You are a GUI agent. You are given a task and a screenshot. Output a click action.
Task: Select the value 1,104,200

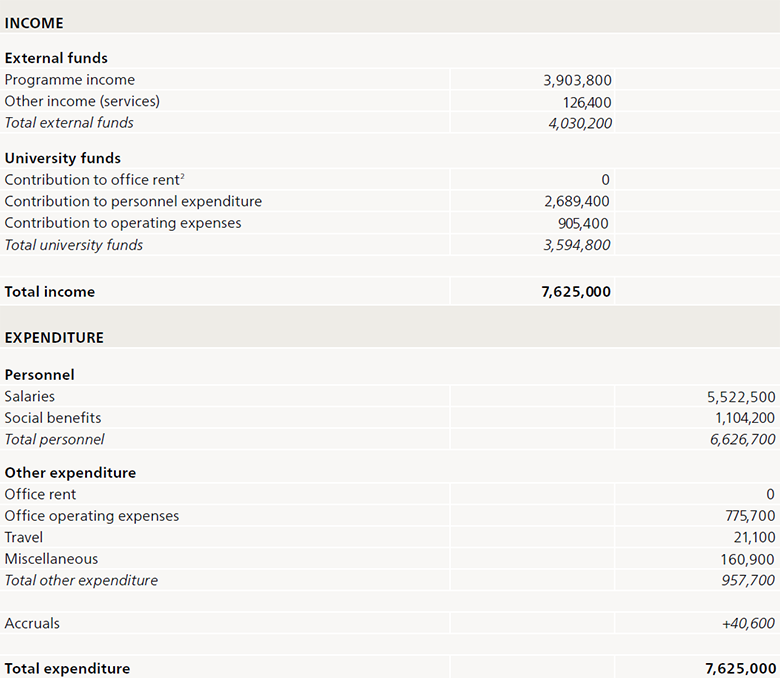(745, 418)
